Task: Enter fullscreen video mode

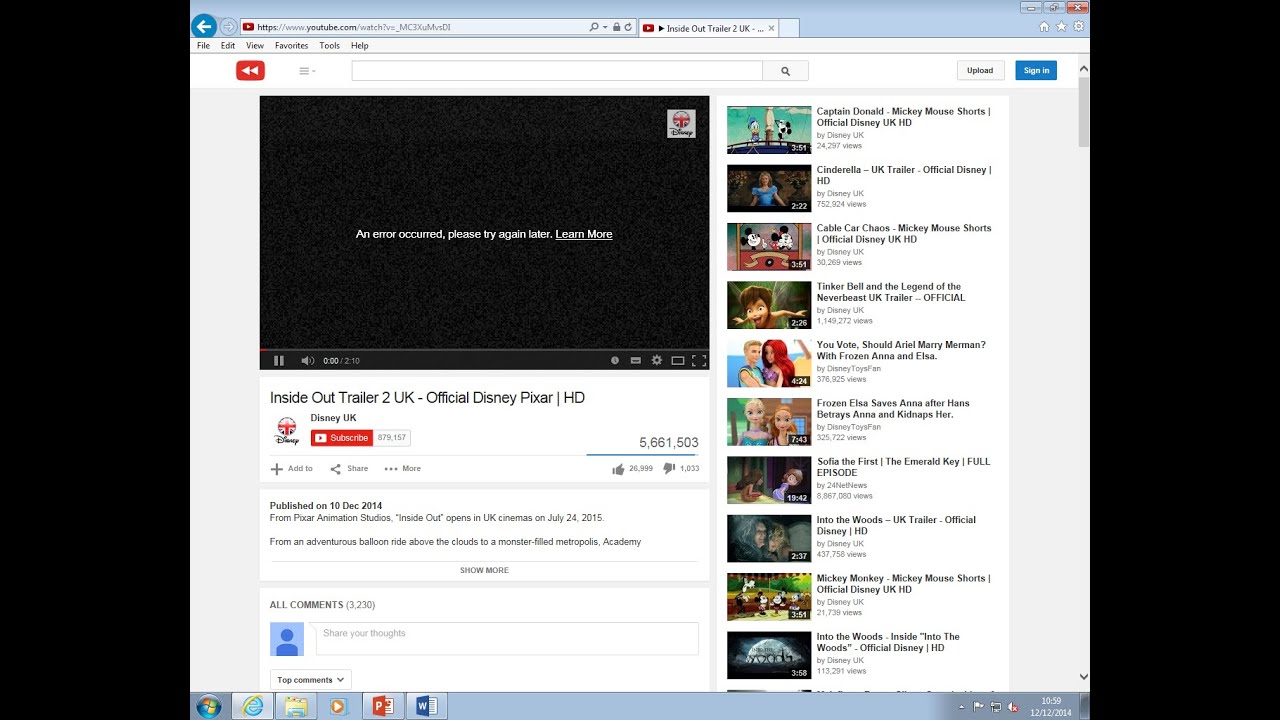Action: click(x=699, y=361)
